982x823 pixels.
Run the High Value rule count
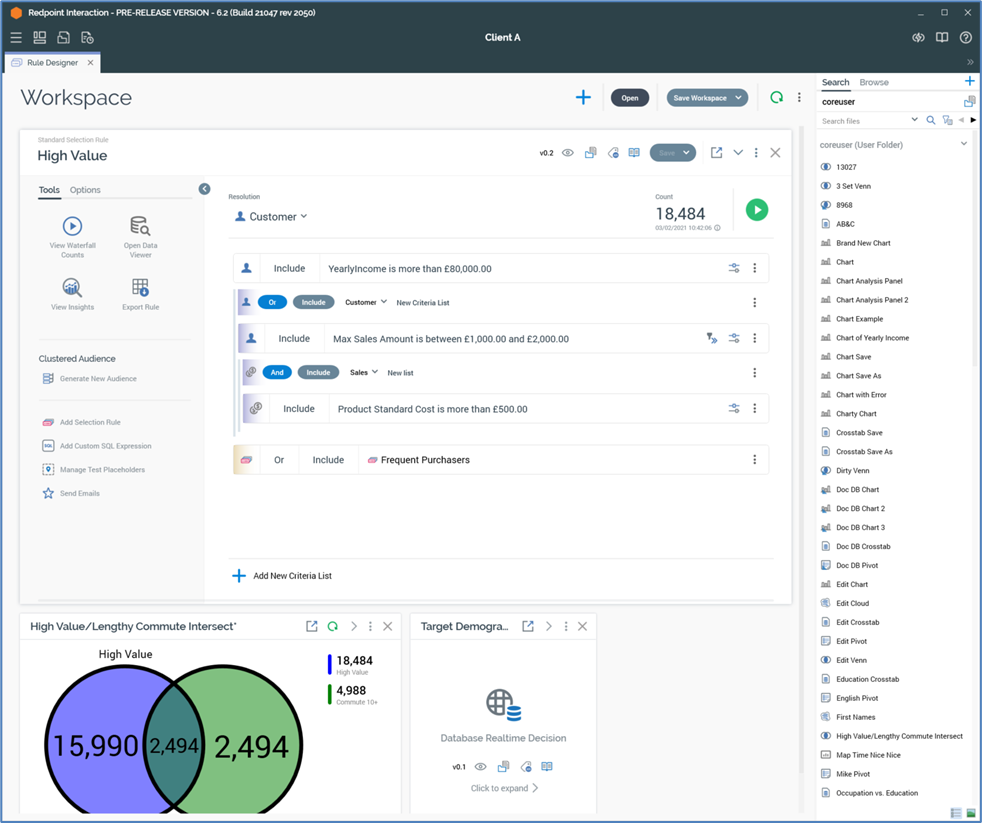pyautogui.click(x=757, y=210)
